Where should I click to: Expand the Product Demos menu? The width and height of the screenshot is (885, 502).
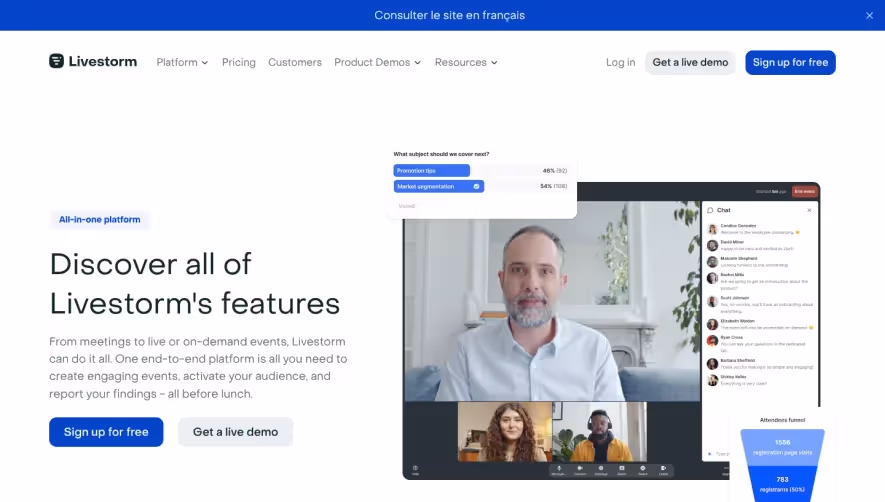coord(378,62)
